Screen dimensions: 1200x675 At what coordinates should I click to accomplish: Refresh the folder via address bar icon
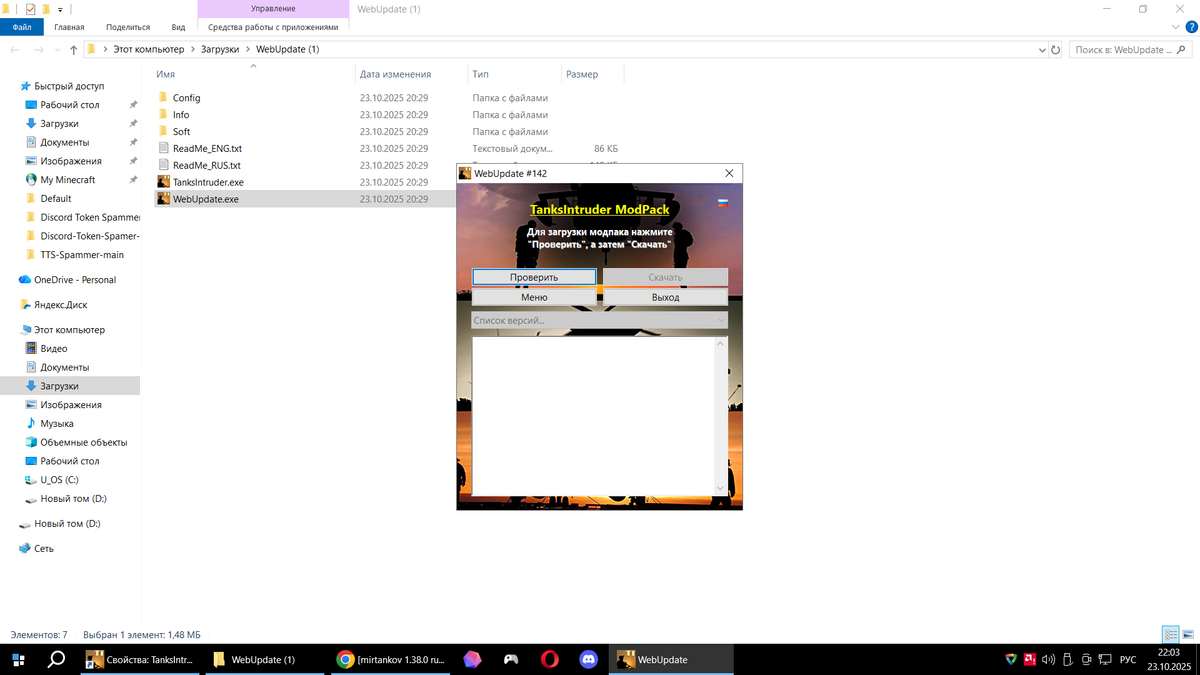[1055, 49]
